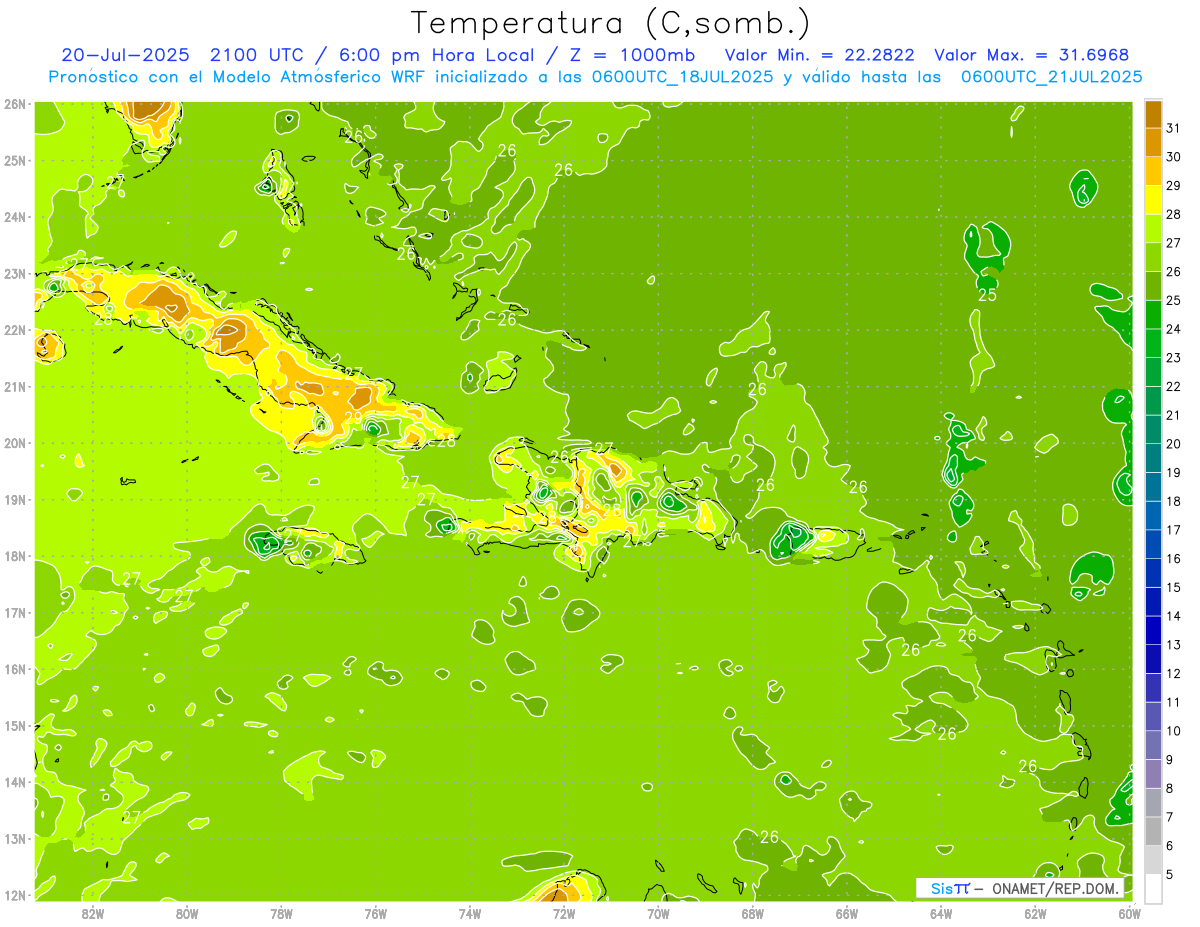Click the longitude axis label 80W
The width and height of the screenshot is (1200, 927).
coord(186,913)
